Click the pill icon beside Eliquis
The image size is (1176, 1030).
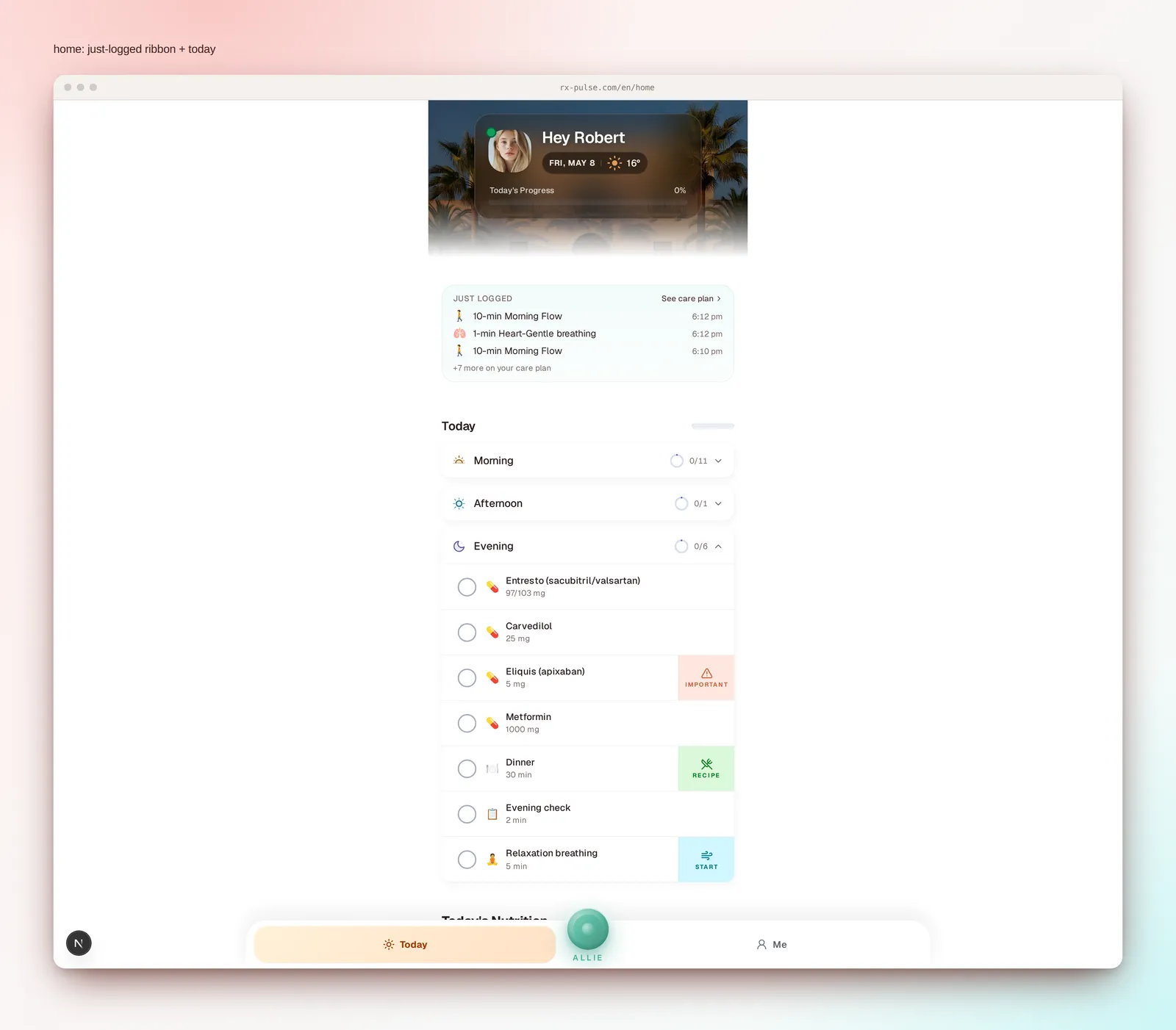coord(492,678)
